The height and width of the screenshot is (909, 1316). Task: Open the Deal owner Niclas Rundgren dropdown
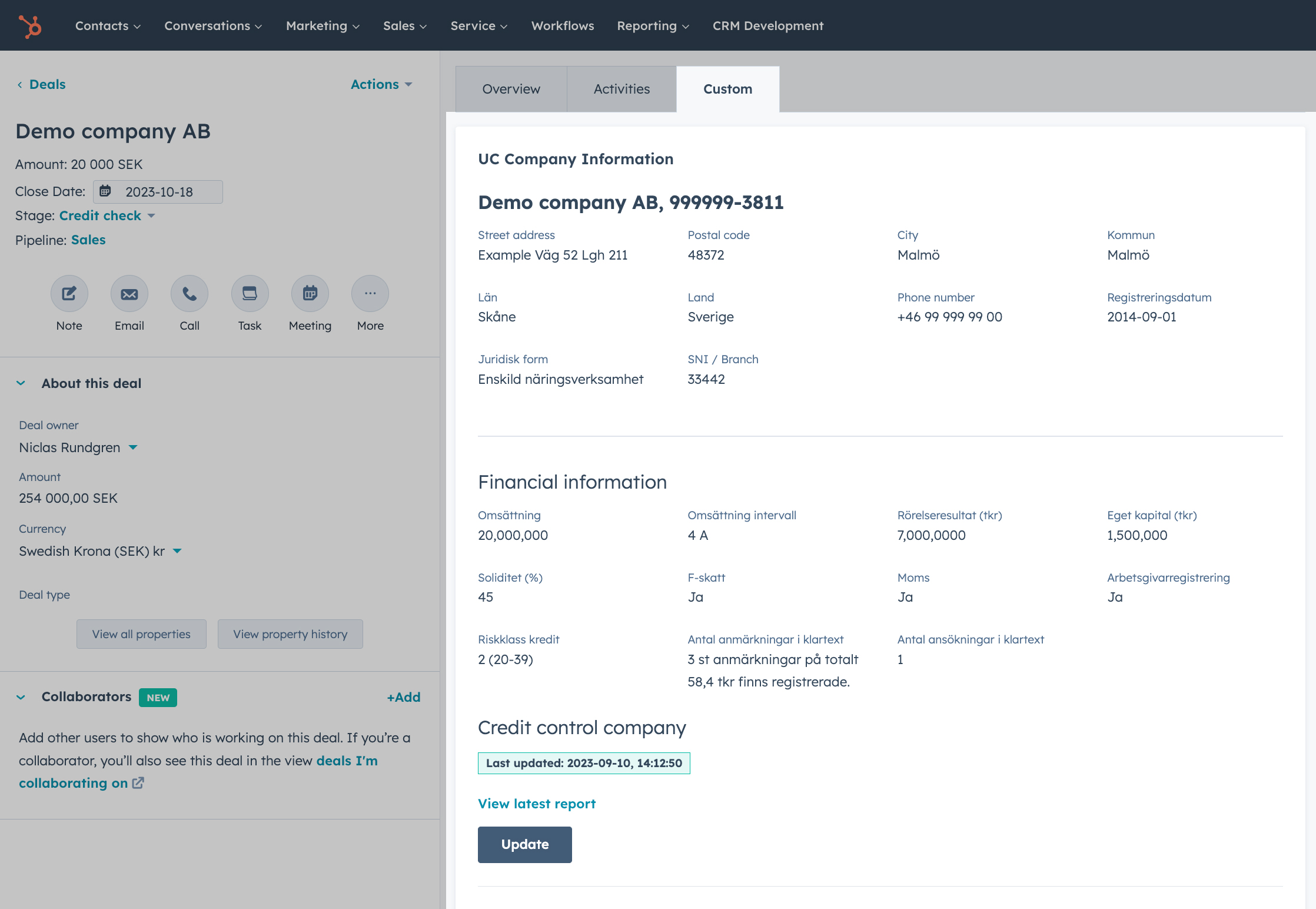pos(133,447)
